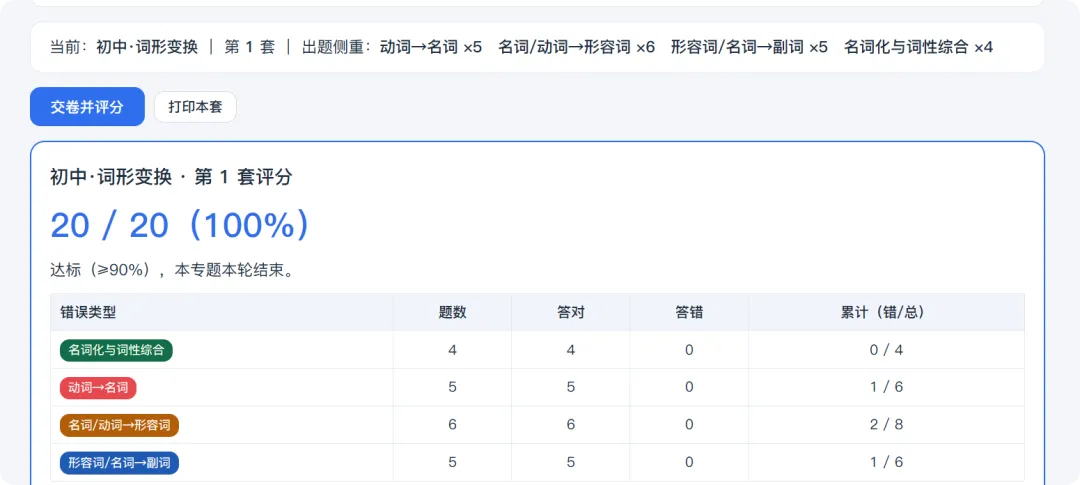Click cumulative value 2 / 8
The image size is (1080, 485).
pos(886,425)
